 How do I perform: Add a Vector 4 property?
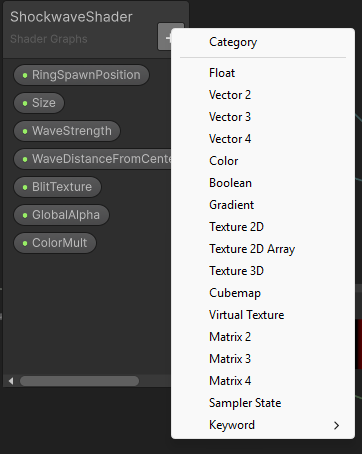(x=263, y=139)
